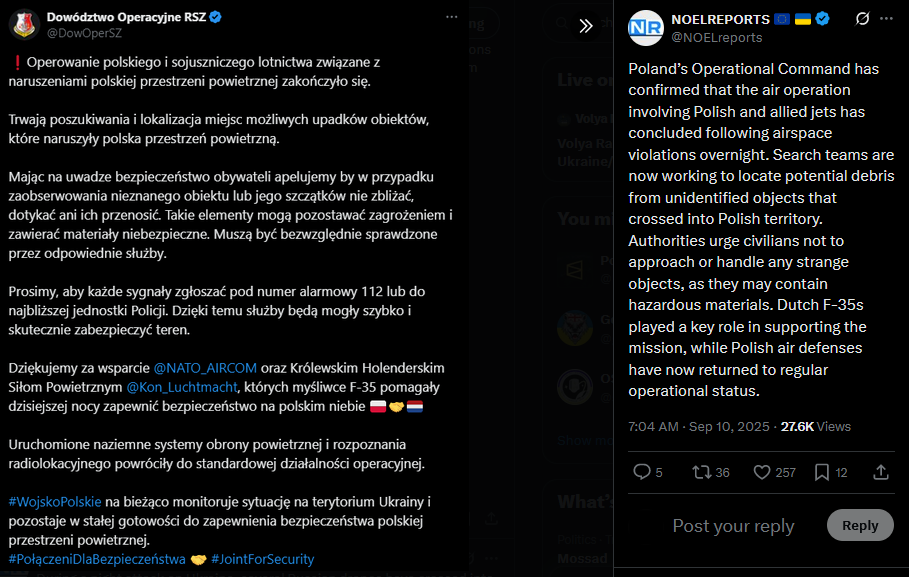
Task: Click the share upload icon on the post
Action: pyautogui.click(x=881, y=472)
